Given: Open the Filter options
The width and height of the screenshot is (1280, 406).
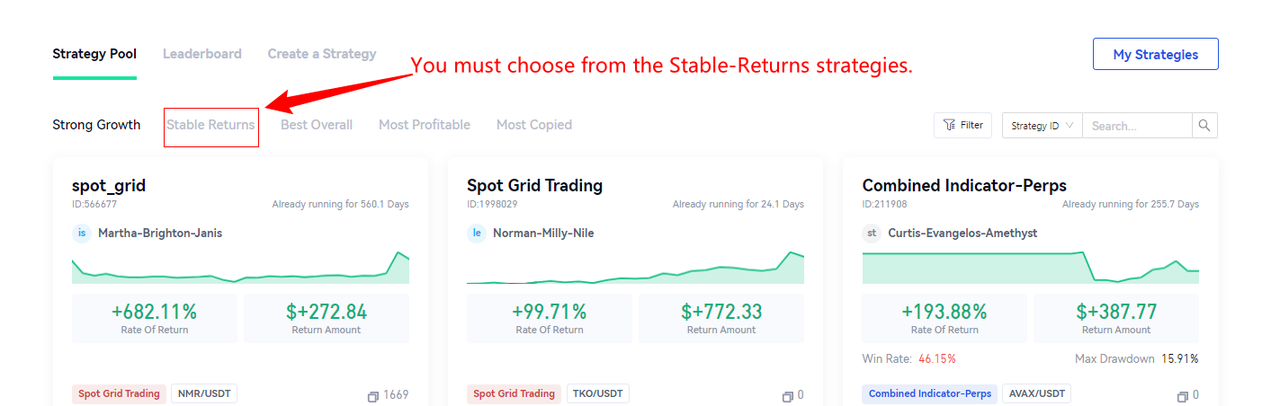Looking at the screenshot, I should (962, 126).
